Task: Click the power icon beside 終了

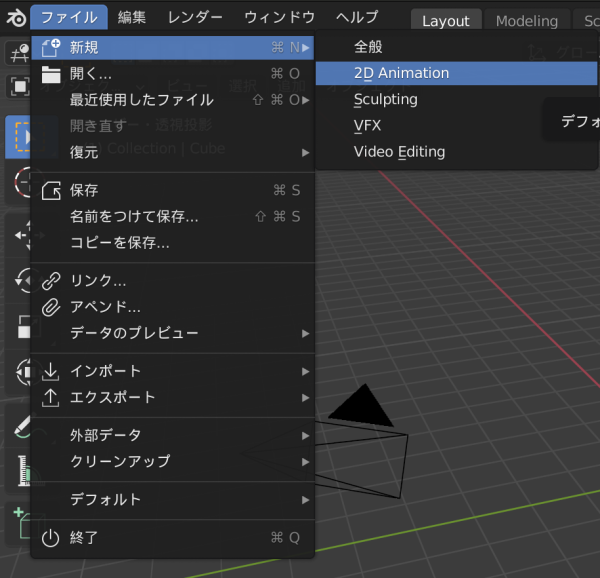Action: [x=51, y=537]
